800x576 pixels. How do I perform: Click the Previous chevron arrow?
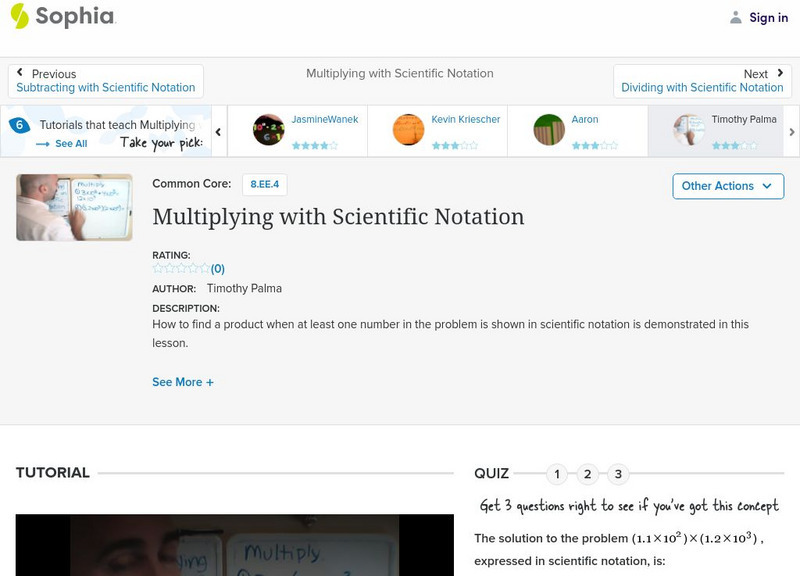[x=20, y=73]
